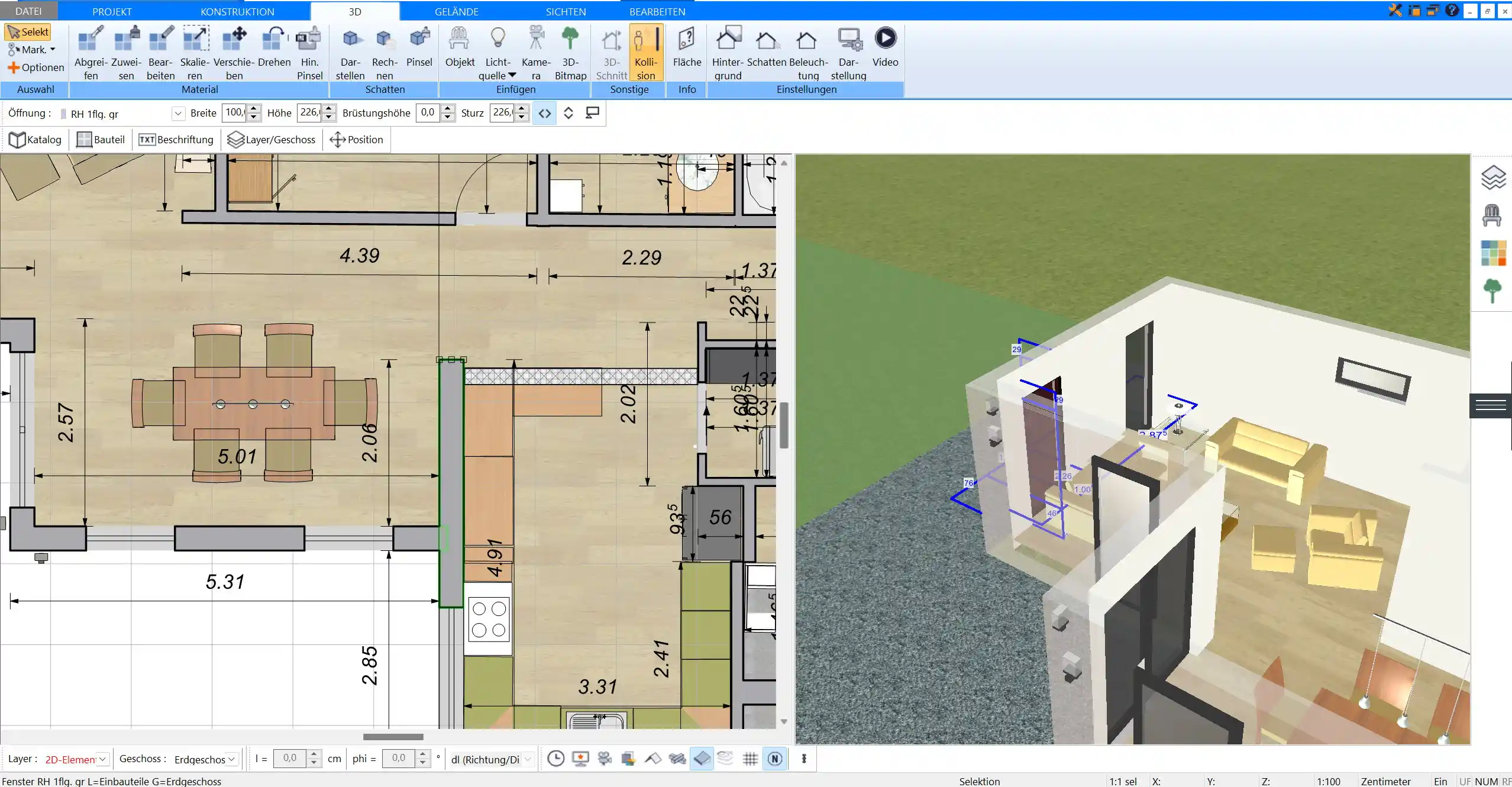
Task: Switch to the GELÄNDE ribbon tab
Action: [x=456, y=11]
